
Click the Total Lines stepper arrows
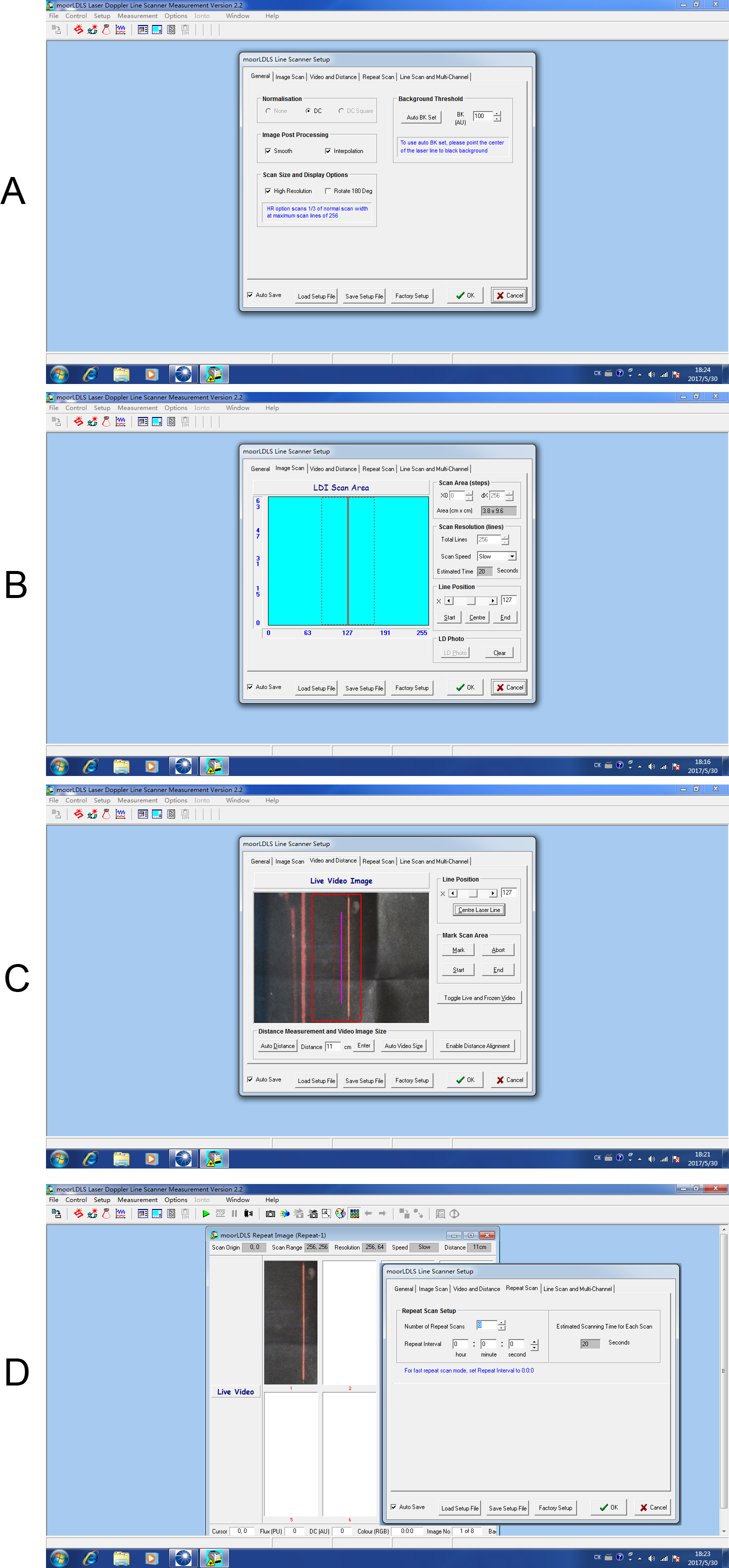tap(505, 539)
